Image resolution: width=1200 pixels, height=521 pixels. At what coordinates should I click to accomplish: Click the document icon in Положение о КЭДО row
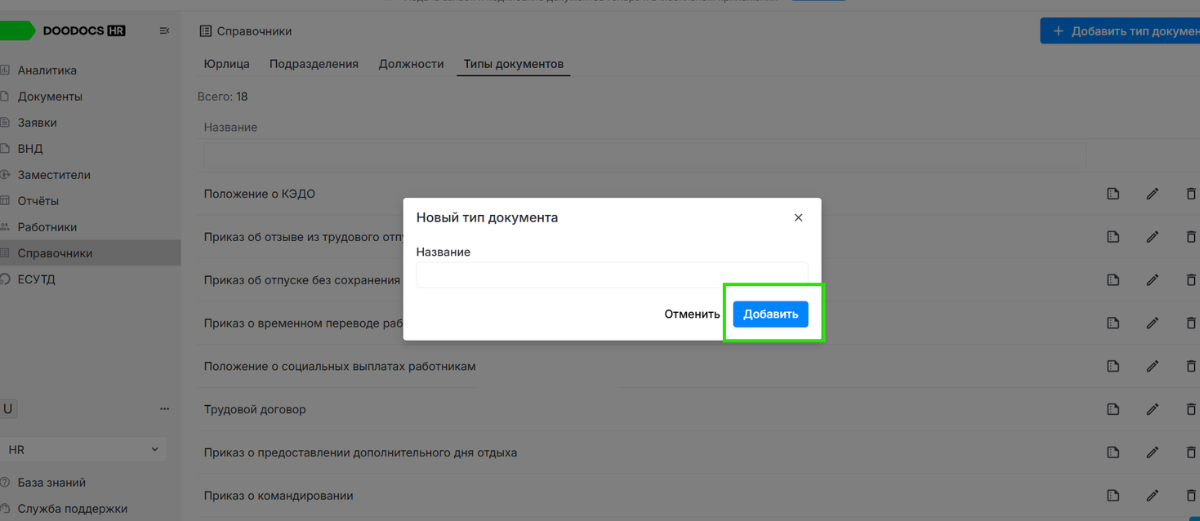click(1113, 194)
